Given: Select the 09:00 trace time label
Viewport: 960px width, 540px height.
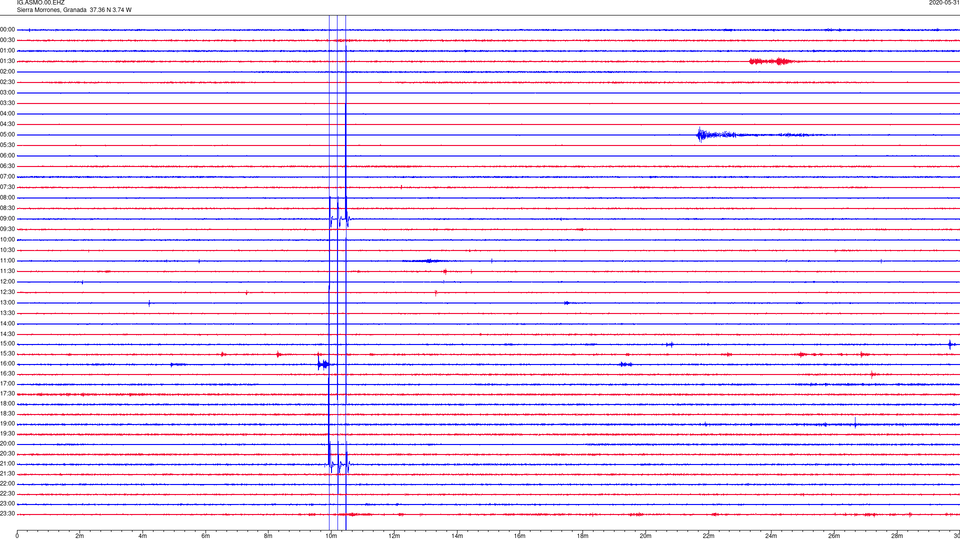Looking at the screenshot, I should [x=7, y=219].
